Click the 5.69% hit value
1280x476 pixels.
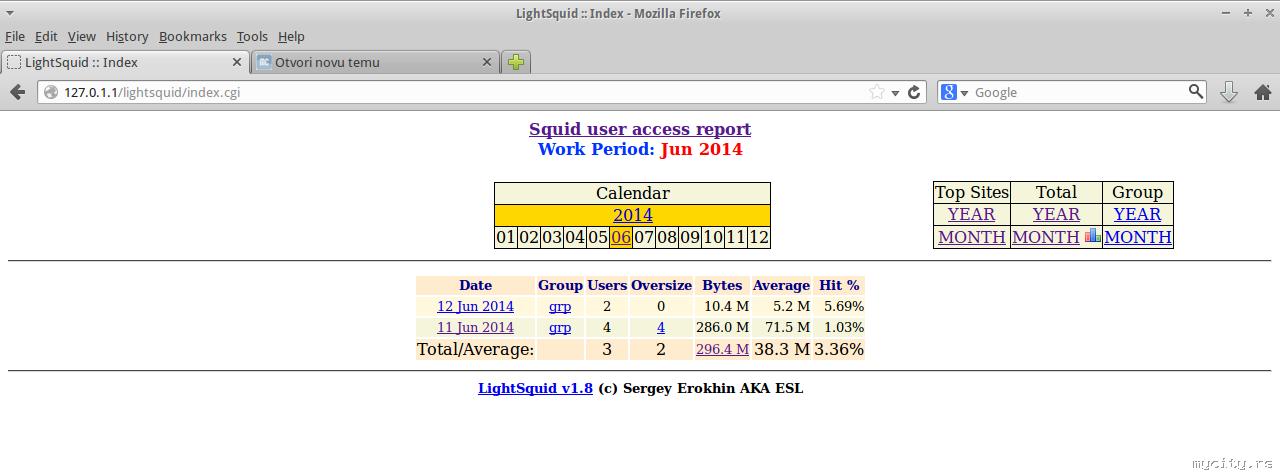844,306
